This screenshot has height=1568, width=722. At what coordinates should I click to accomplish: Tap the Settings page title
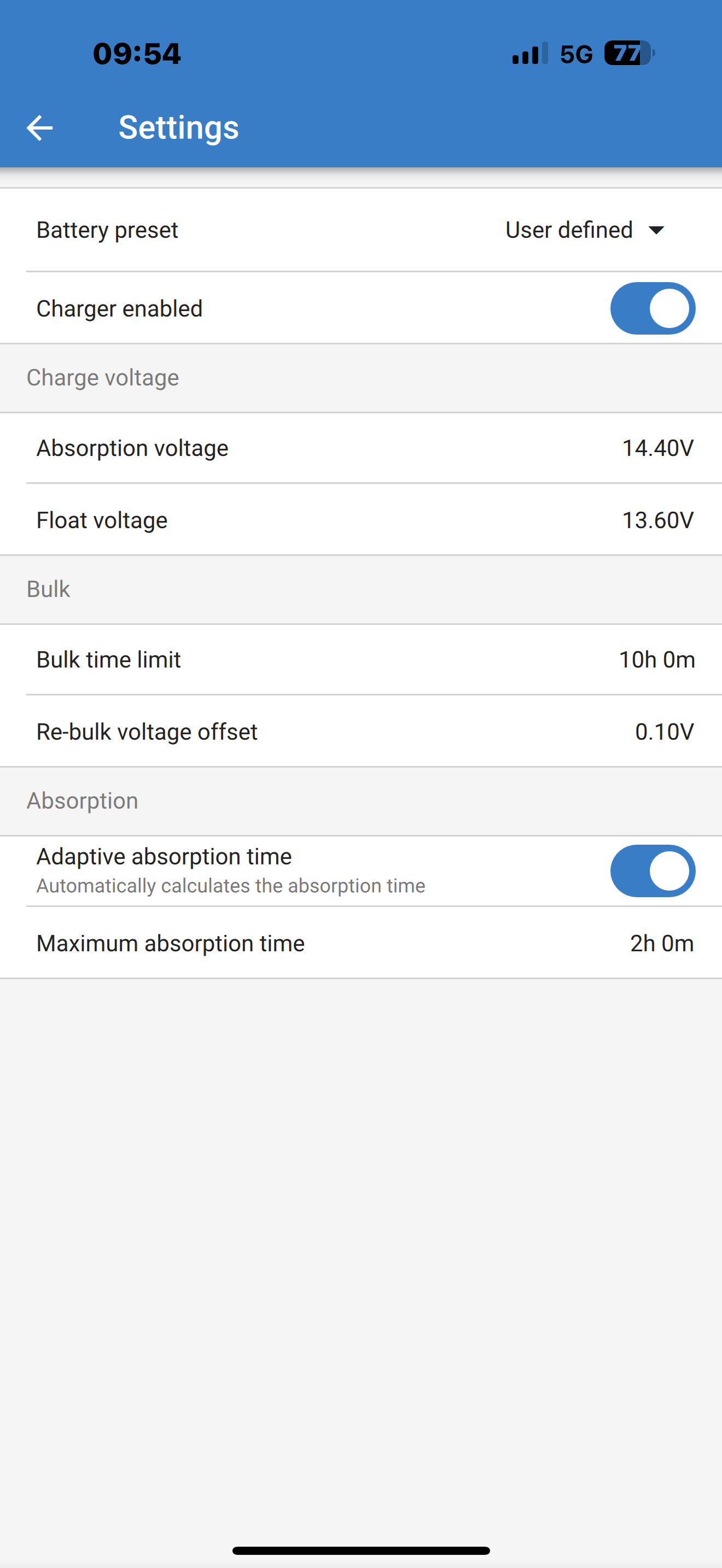point(178,128)
